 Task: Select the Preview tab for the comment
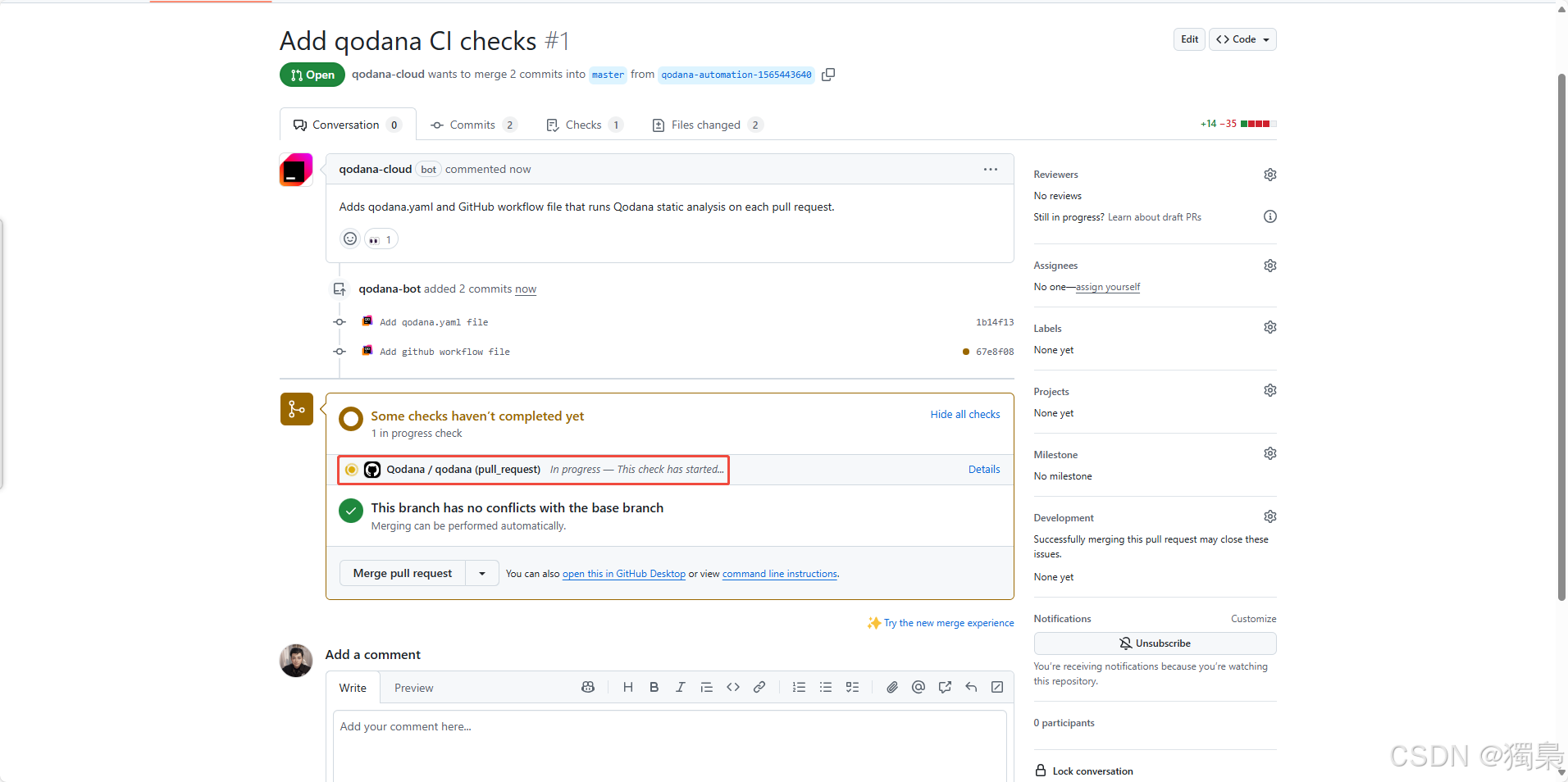[x=413, y=688]
